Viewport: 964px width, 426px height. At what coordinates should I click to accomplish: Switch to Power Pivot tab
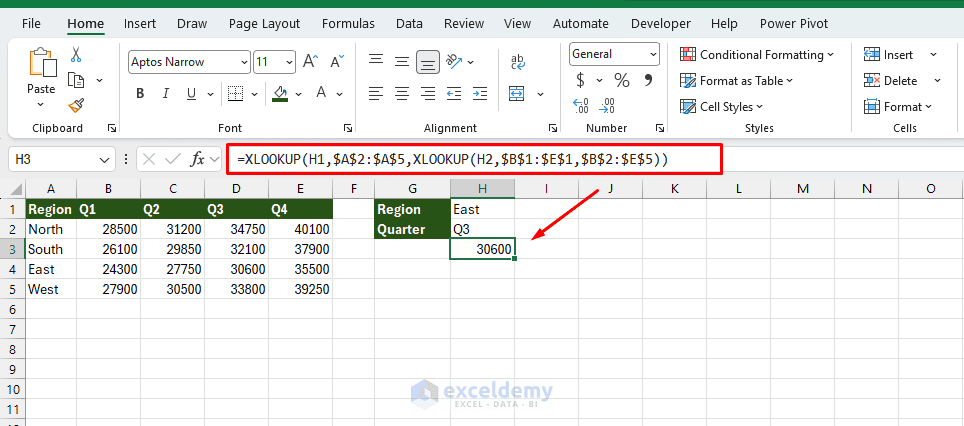[794, 23]
